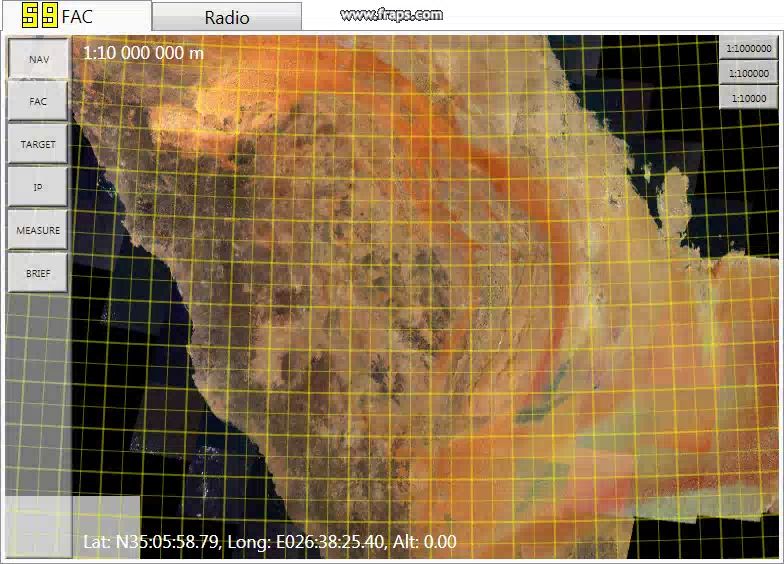This screenshot has width=784, height=564.
Task: Switch to the FAC tab
Action: [x=77, y=16]
